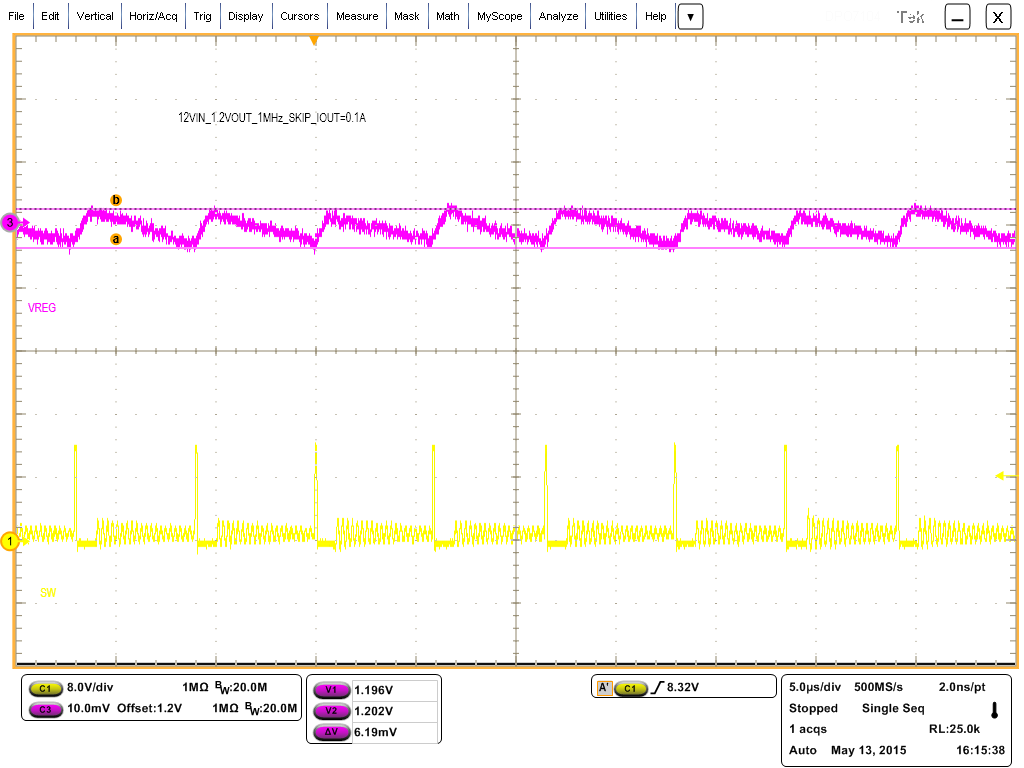1024x768 pixels.
Task: Click the C3 vertical settings badge
Action: tap(45, 707)
